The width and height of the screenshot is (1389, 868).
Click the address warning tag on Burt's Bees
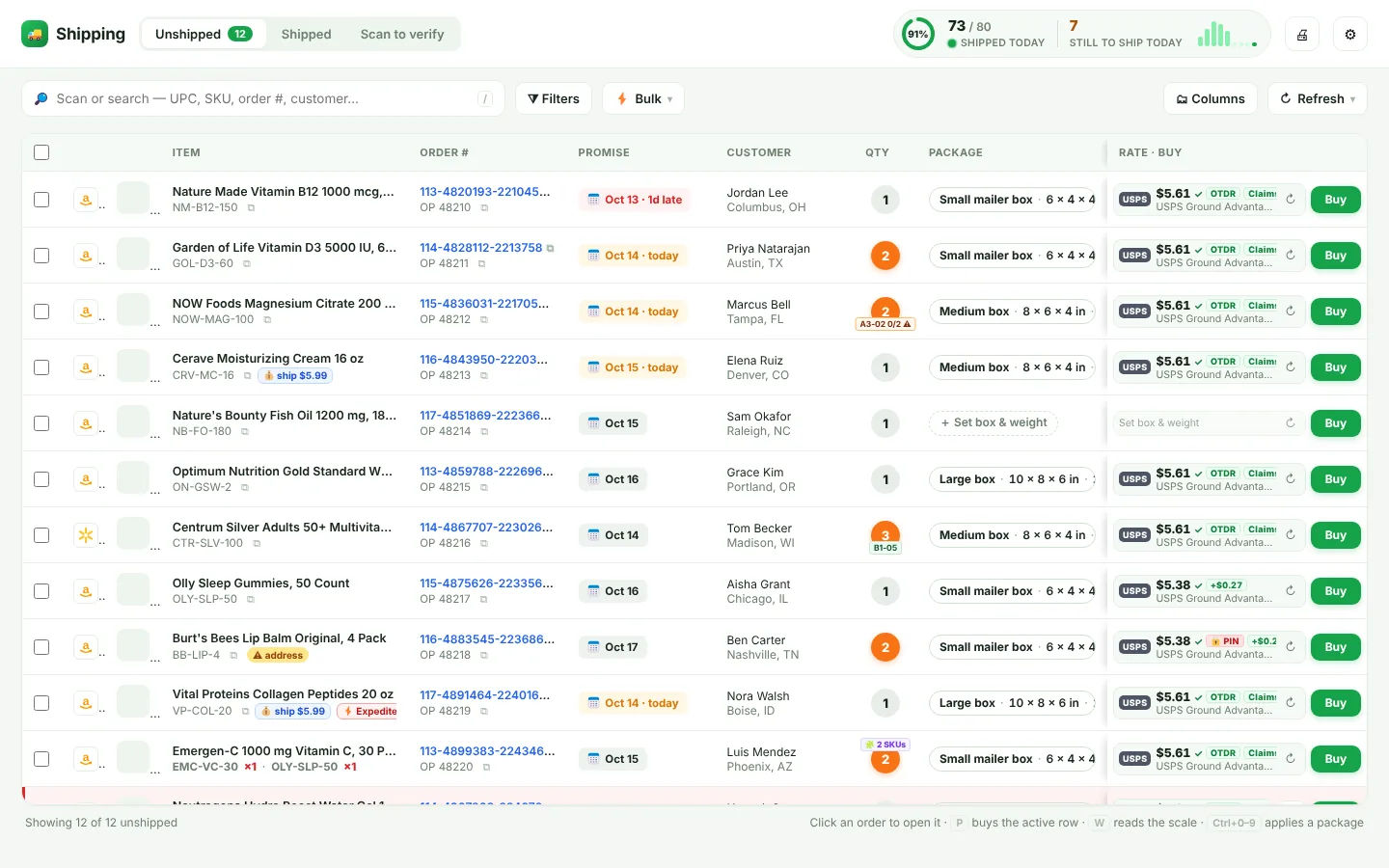(278, 656)
